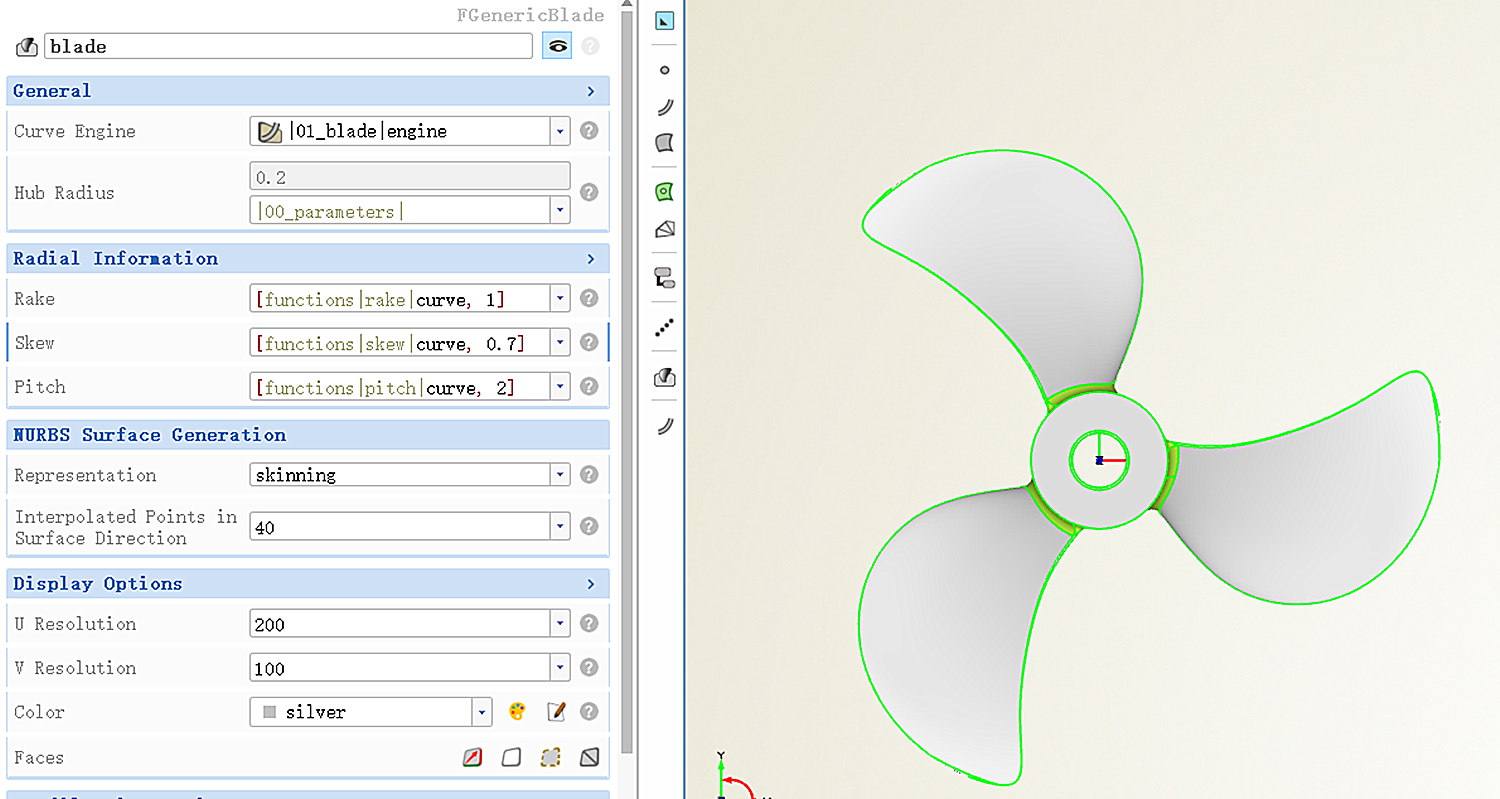Click the bottom curve tool in toolbar
Image resolution: width=1500 pixels, height=799 pixels.
coord(664,426)
